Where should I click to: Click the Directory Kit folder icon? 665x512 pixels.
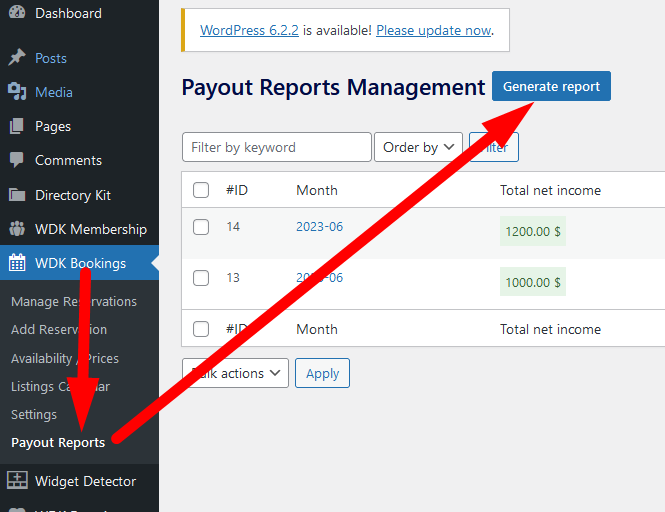17,195
